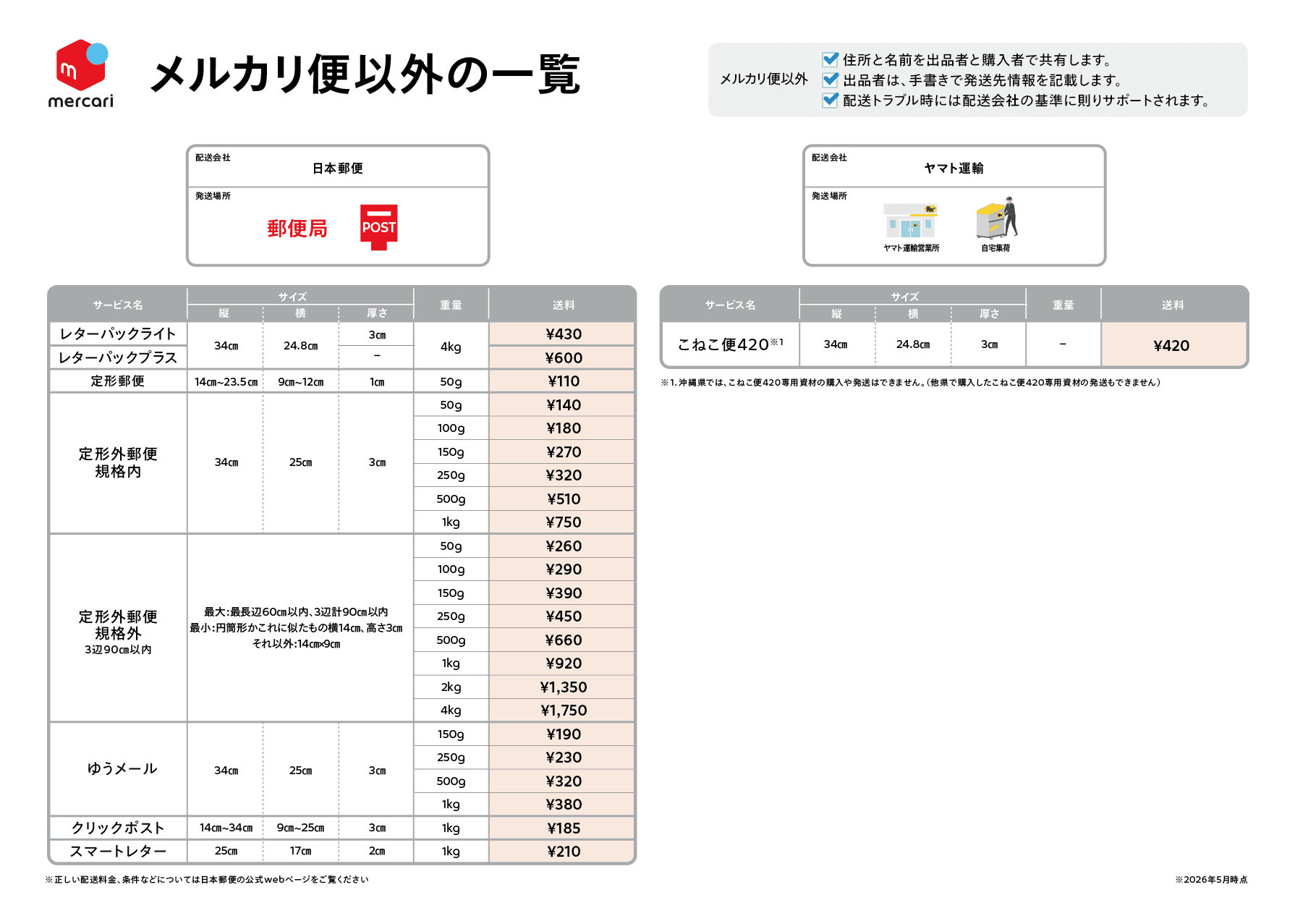Click the 日本郵便 carrier name
Screen dimensions: 1295x924
(x=338, y=169)
